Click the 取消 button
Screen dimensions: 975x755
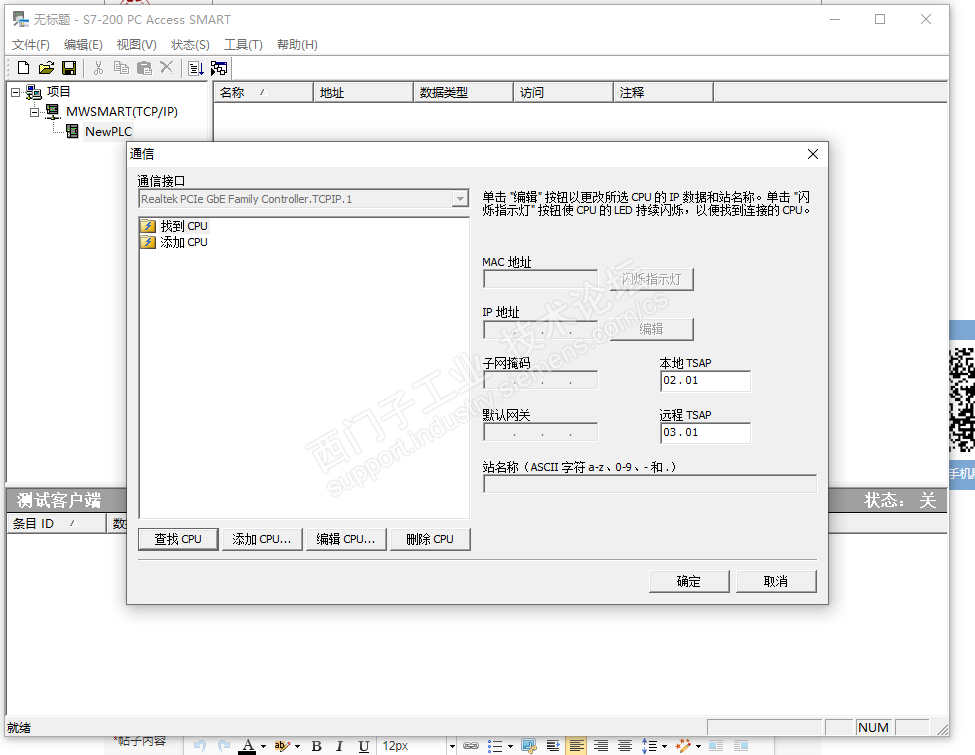pyautogui.click(x=776, y=581)
